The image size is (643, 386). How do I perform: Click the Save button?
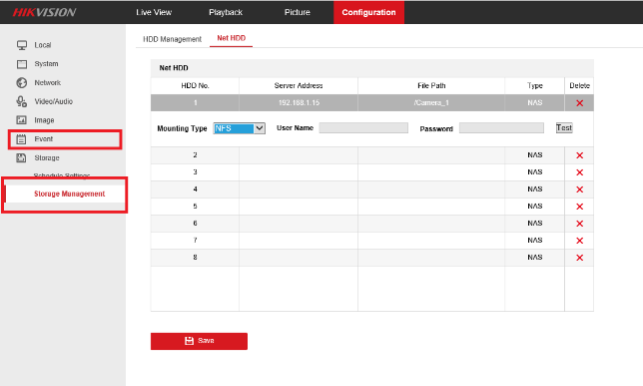tap(199, 341)
